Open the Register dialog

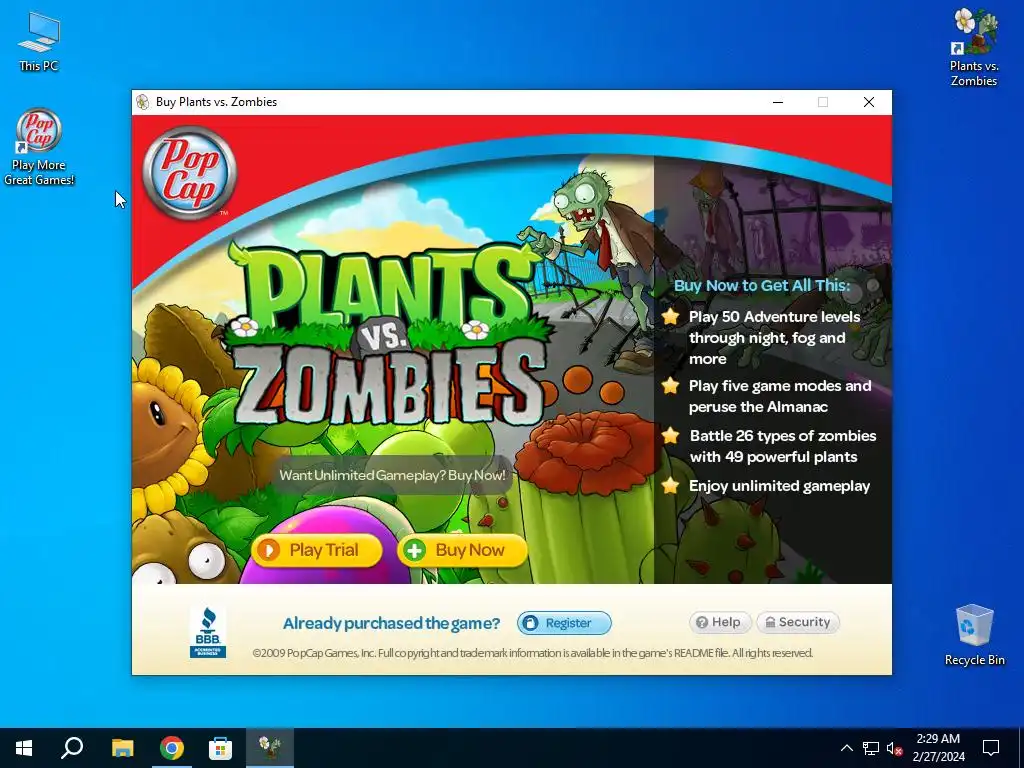(x=564, y=623)
